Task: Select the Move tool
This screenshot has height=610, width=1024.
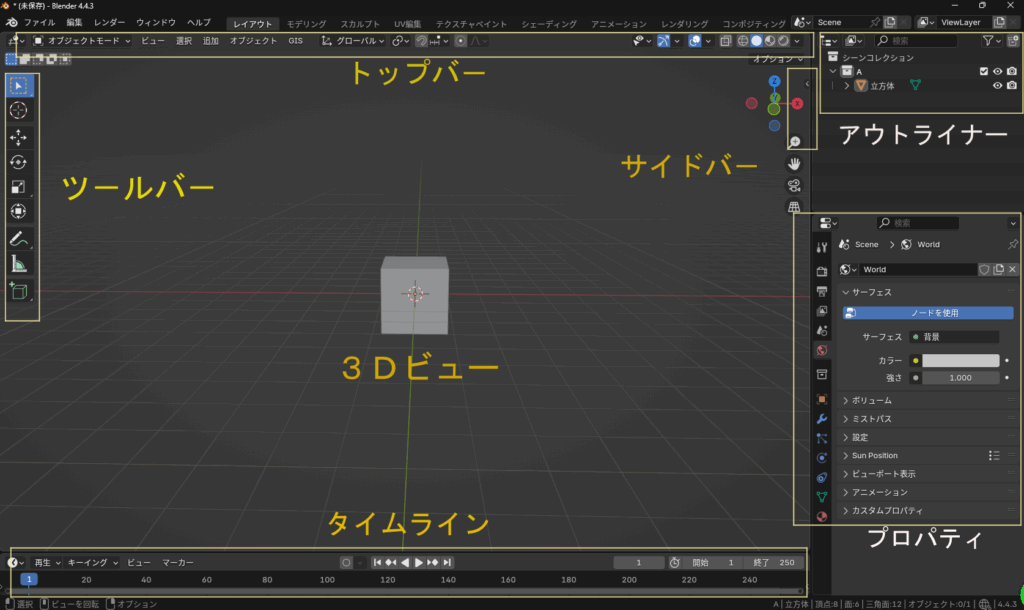Action: 19,137
